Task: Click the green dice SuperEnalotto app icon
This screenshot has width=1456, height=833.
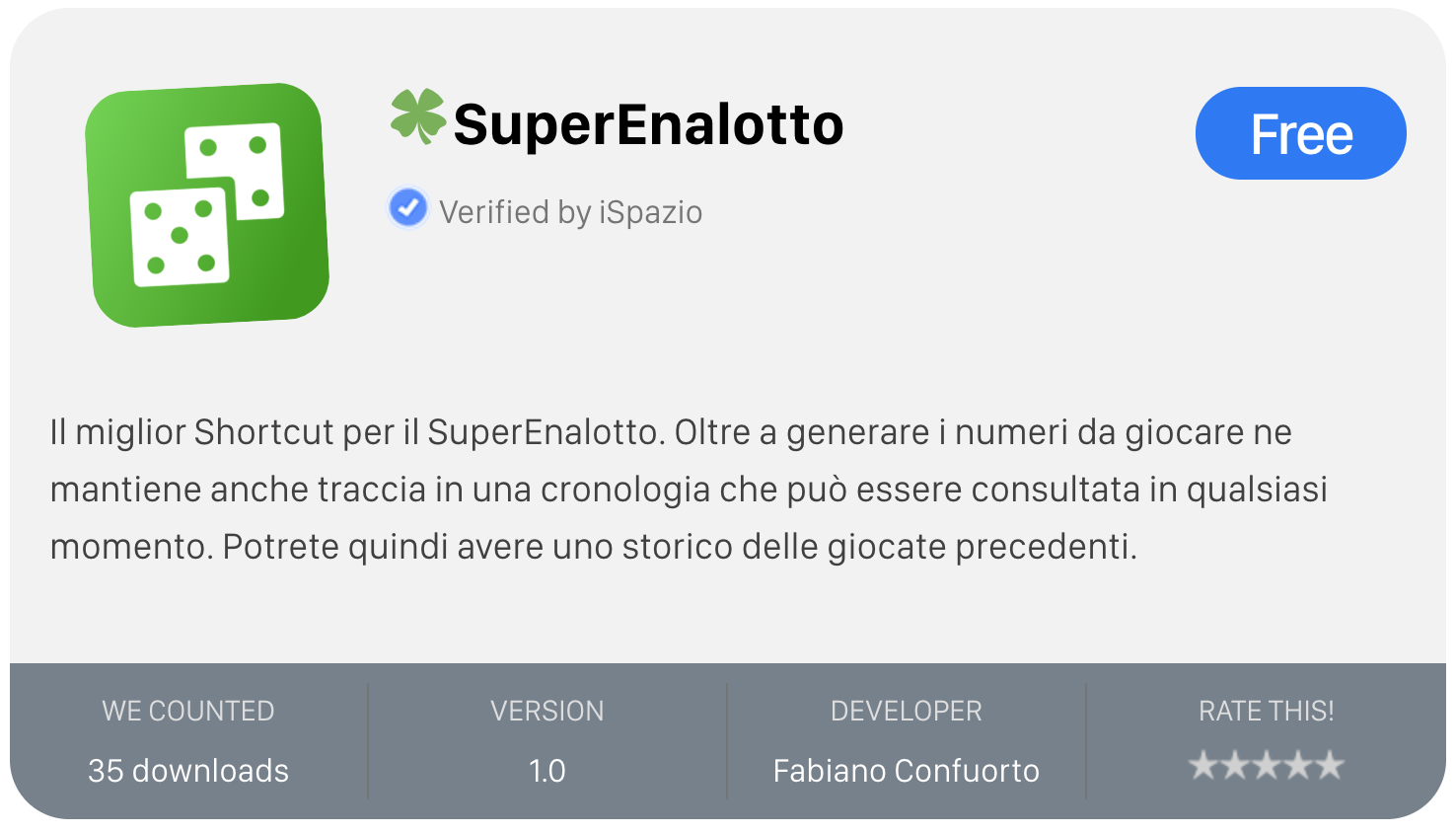Action: [207, 205]
